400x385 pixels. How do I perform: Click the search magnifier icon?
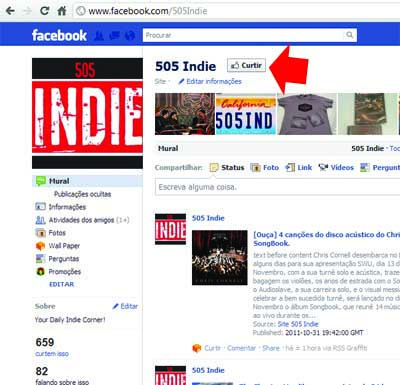(349, 35)
